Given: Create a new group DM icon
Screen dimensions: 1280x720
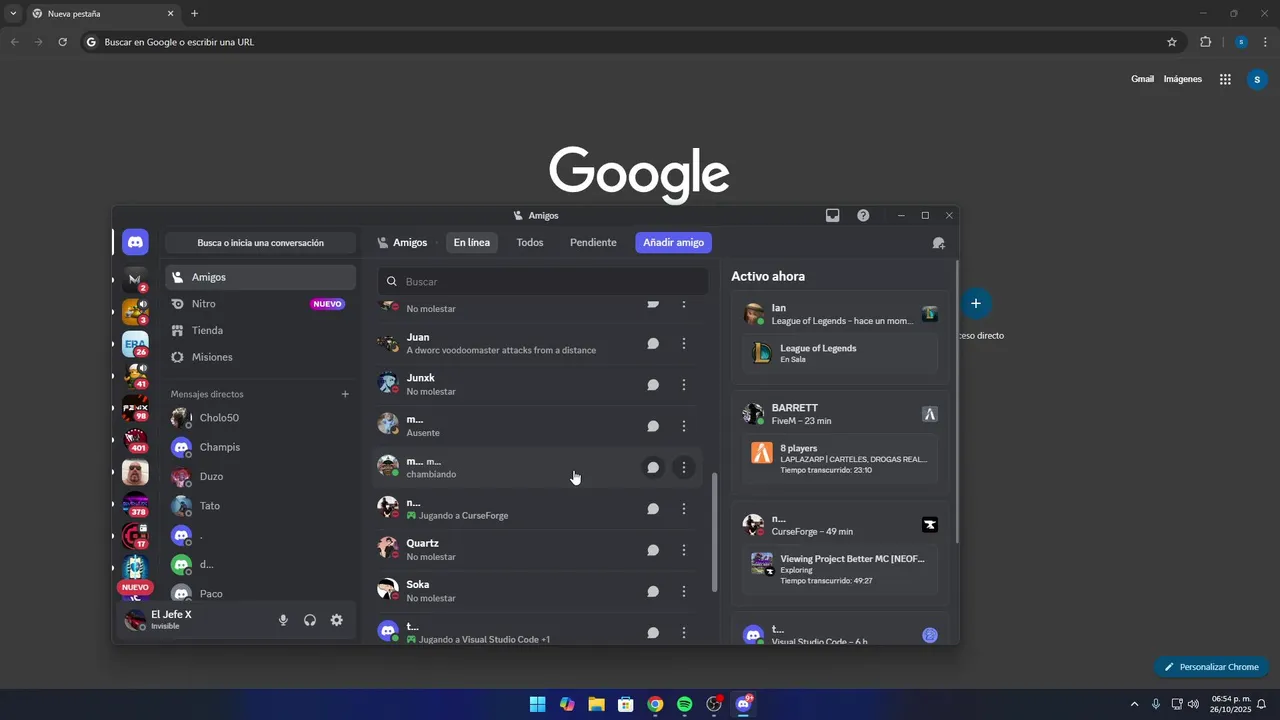Looking at the screenshot, I should click(x=938, y=243).
